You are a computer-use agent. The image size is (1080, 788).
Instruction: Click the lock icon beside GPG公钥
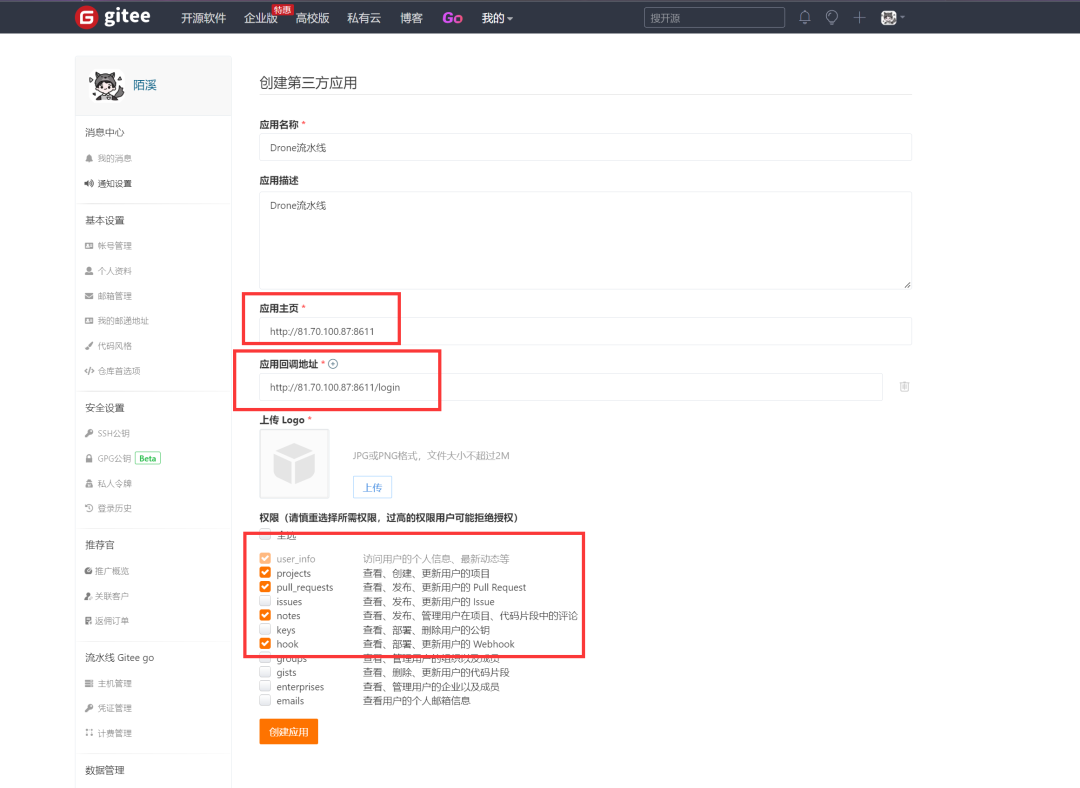(89, 458)
